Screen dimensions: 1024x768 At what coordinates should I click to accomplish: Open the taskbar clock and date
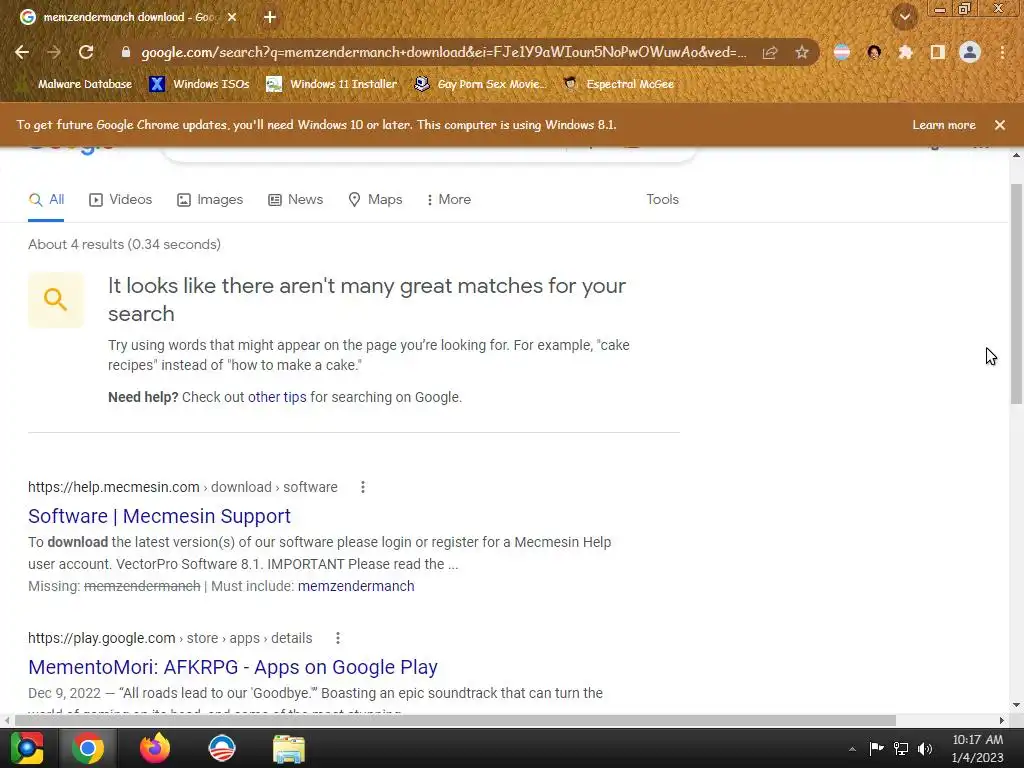click(x=978, y=748)
